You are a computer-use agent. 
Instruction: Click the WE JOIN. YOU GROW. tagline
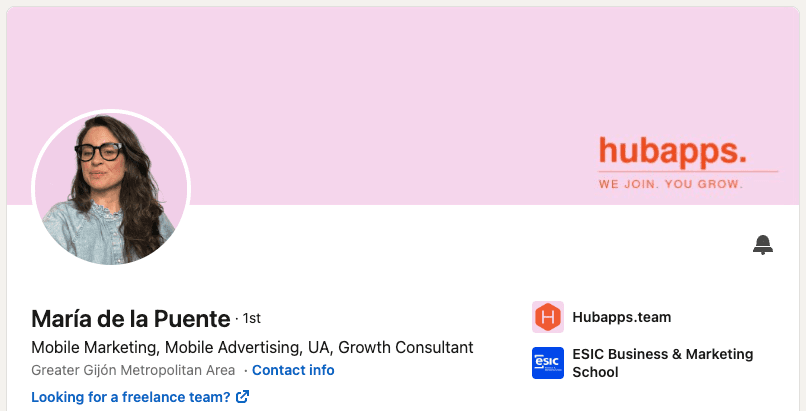(671, 184)
